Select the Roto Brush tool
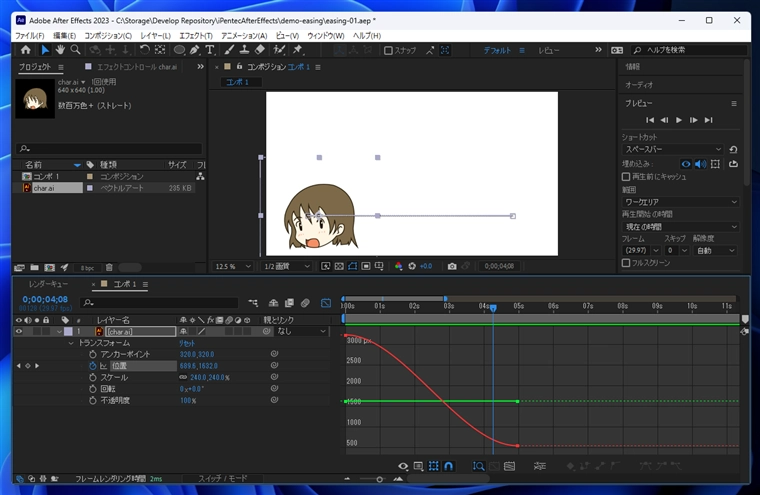This screenshot has height=495, width=760. [279, 49]
